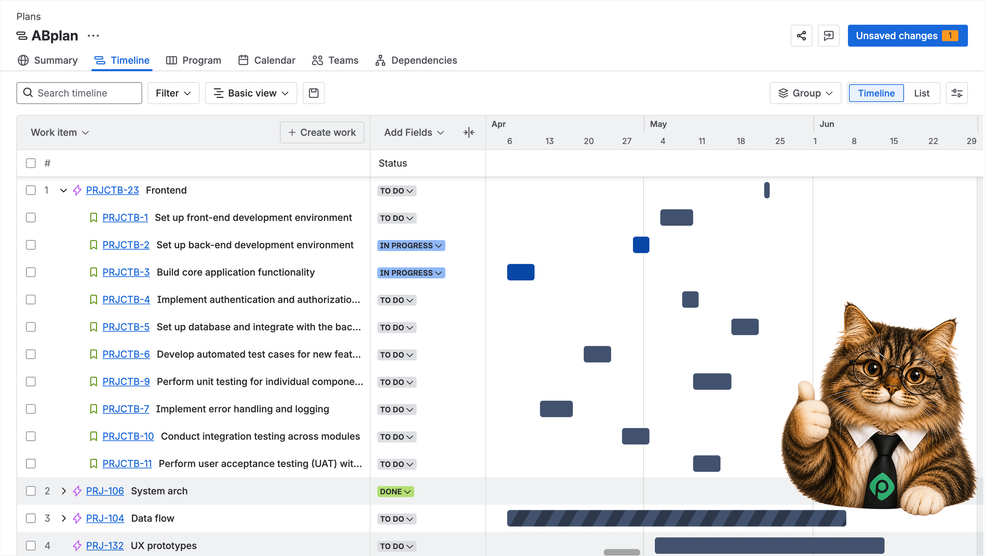Screen dimensions: 998x556
Task: Tick the checkbox for PRJCTB-23 Frontend row
Action: click(x=31, y=190)
